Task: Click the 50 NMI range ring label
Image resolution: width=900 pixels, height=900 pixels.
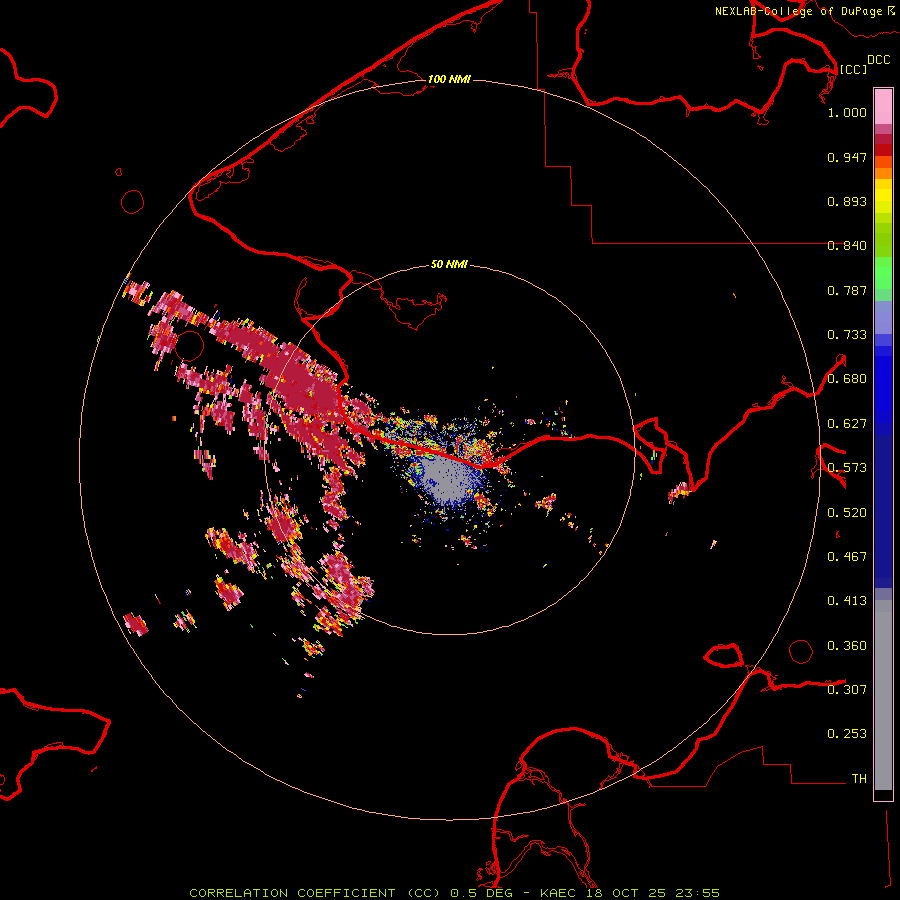Action: [449, 264]
